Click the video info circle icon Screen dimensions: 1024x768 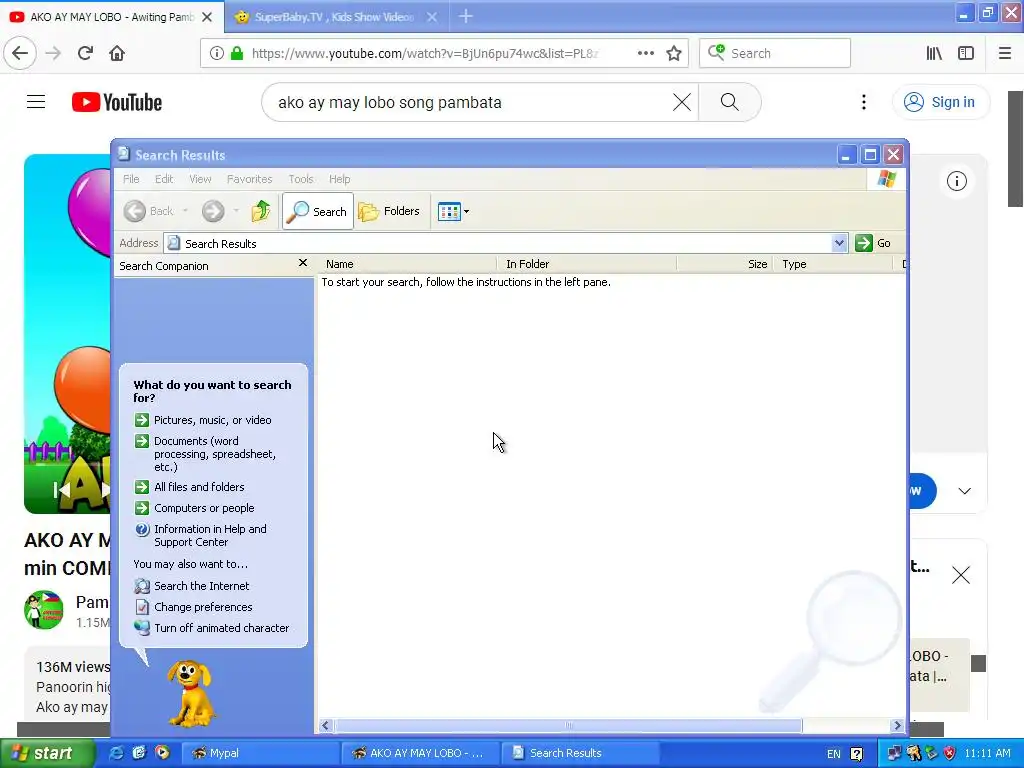click(957, 181)
